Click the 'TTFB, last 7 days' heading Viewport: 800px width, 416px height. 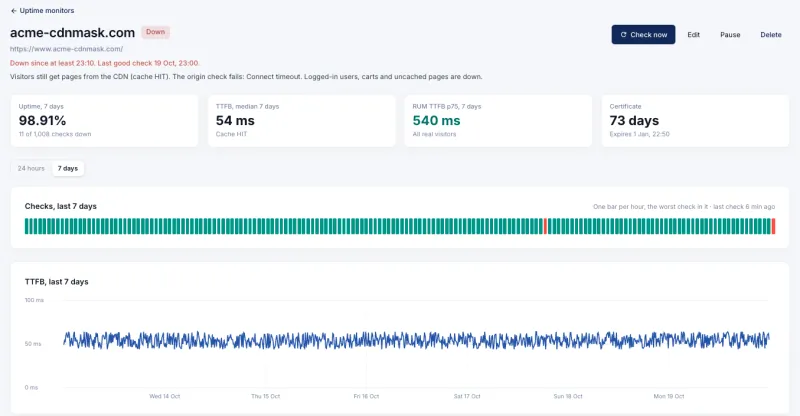pyautogui.click(x=57, y=282)
